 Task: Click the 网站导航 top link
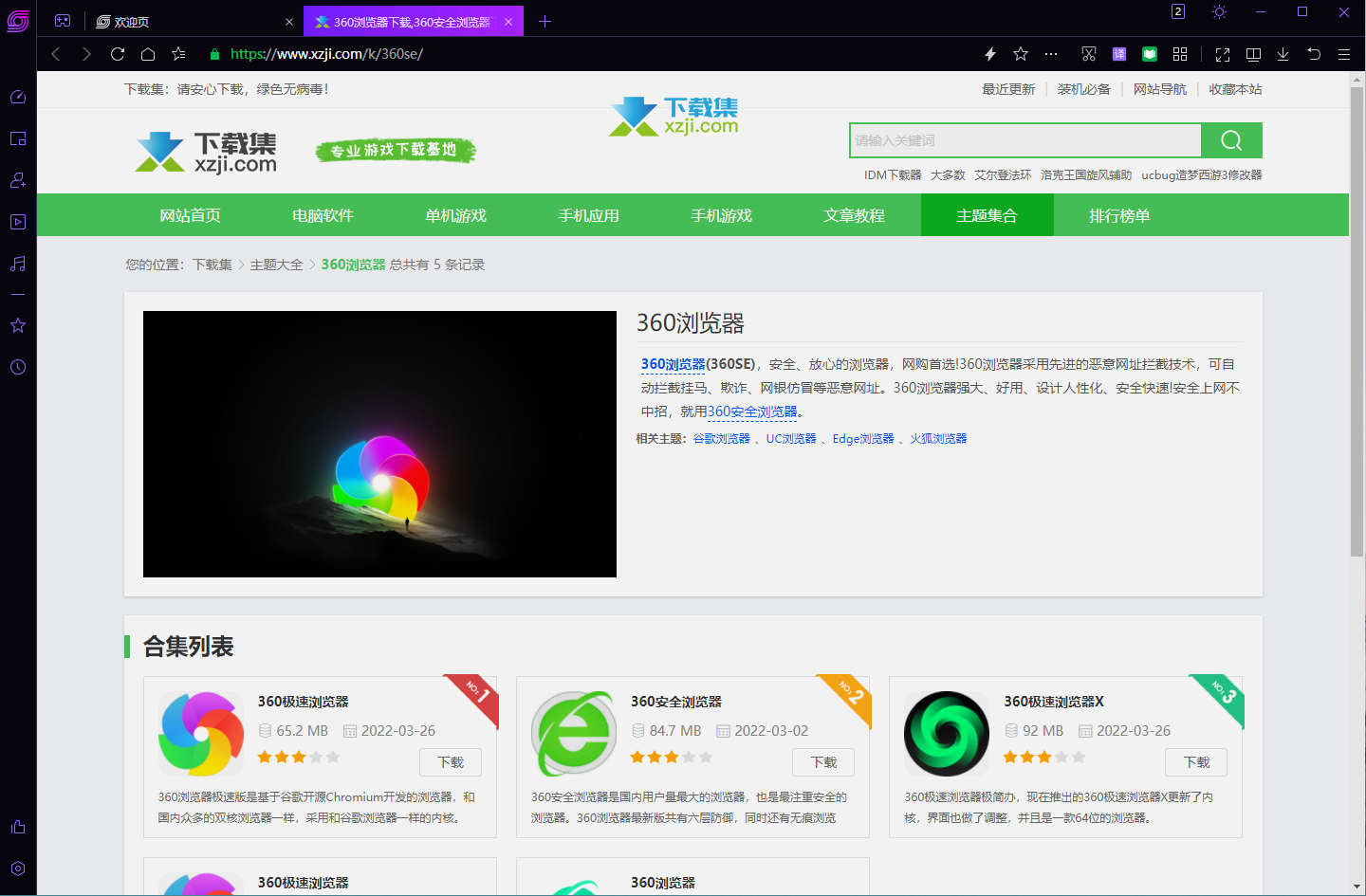[1160, 89]
